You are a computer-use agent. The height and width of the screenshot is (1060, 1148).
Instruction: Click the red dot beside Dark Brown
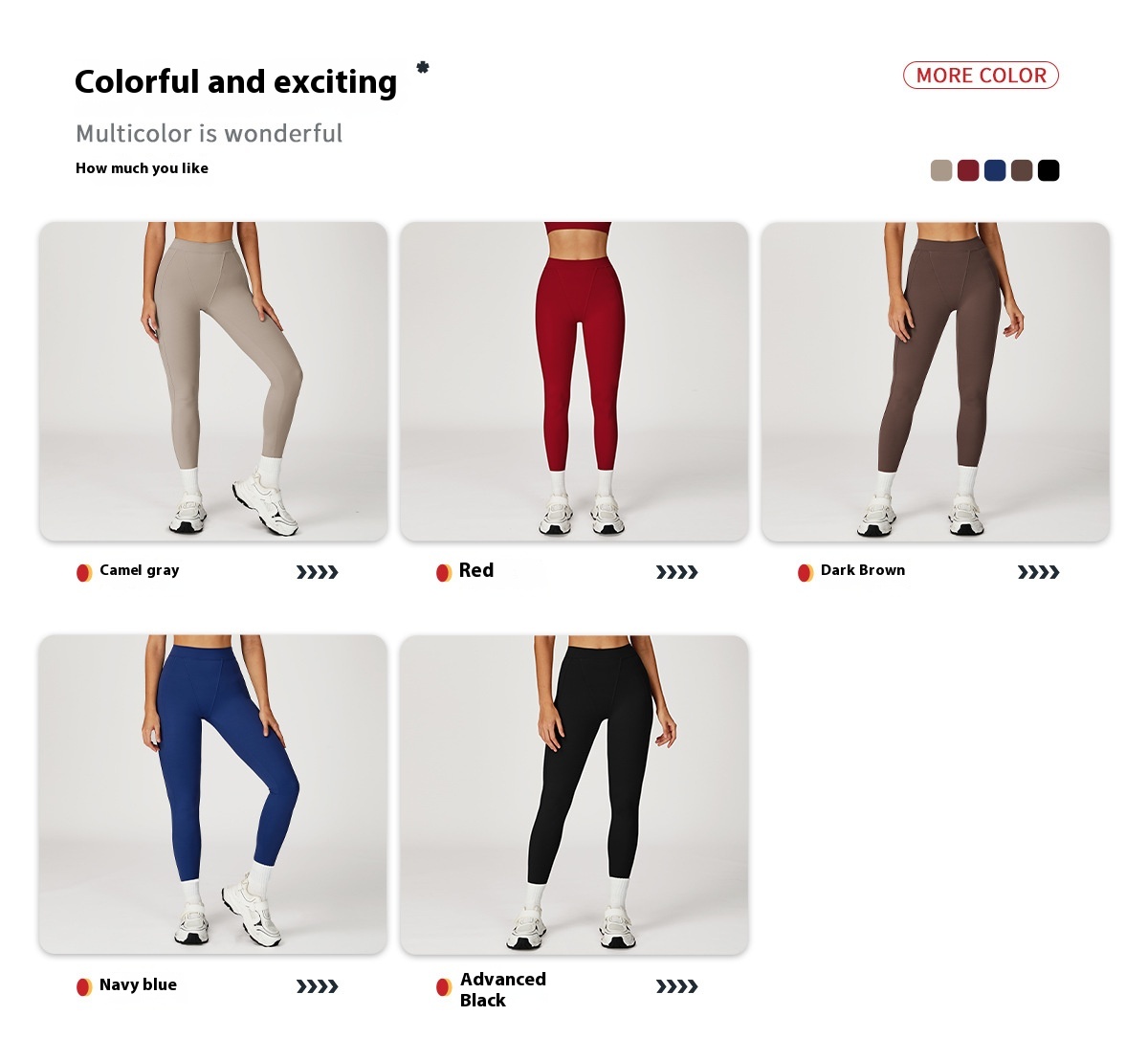[806, 572]
